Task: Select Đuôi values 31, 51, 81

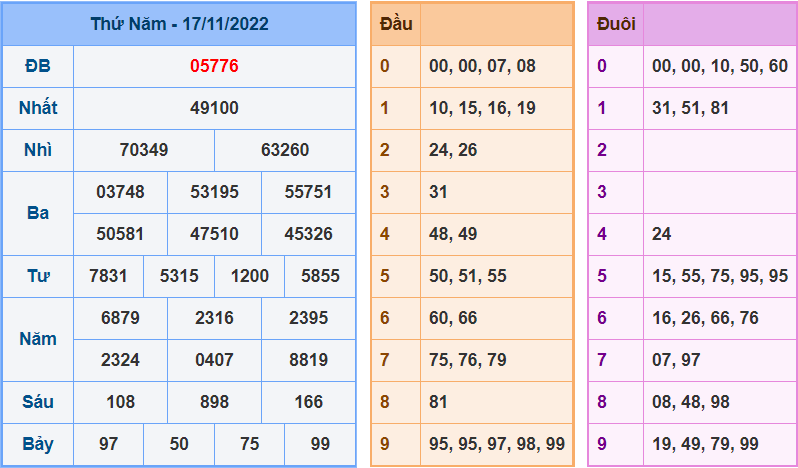Action: click(691, 108)
